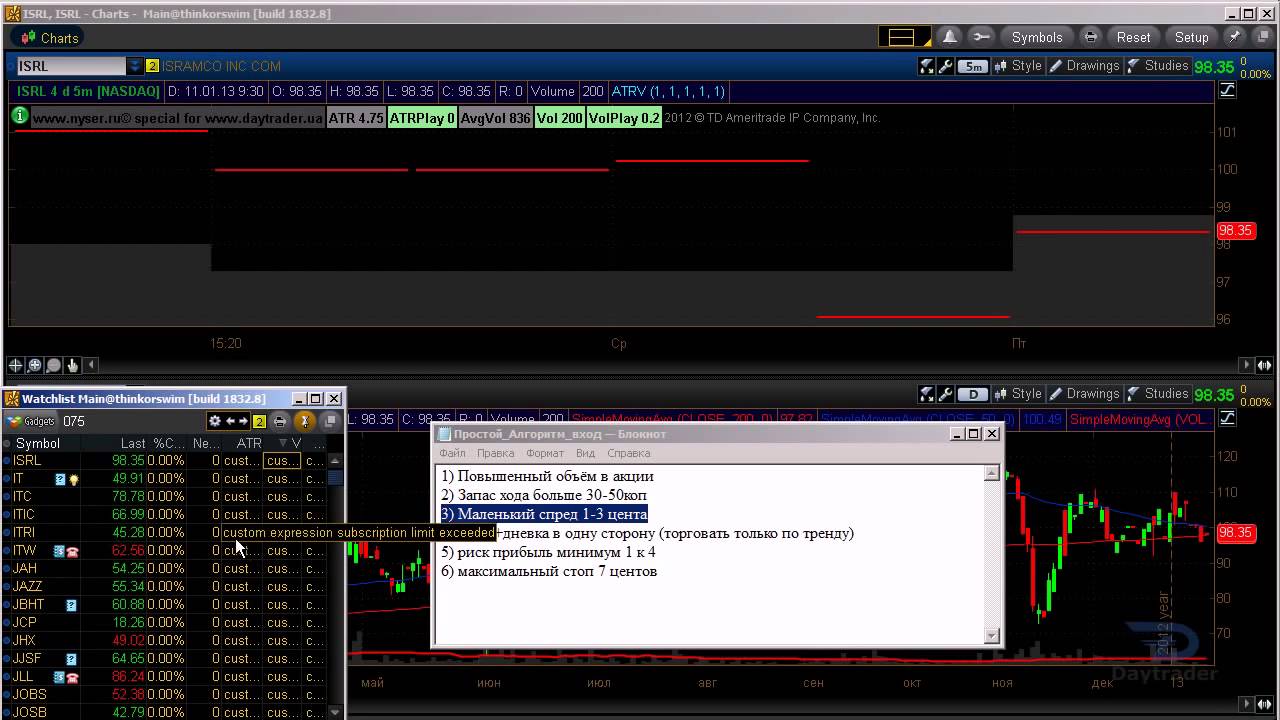Viewport: 1280px width, 720px height.
Task: Click the zoom out magnifier icon
Action: (53, 365)
